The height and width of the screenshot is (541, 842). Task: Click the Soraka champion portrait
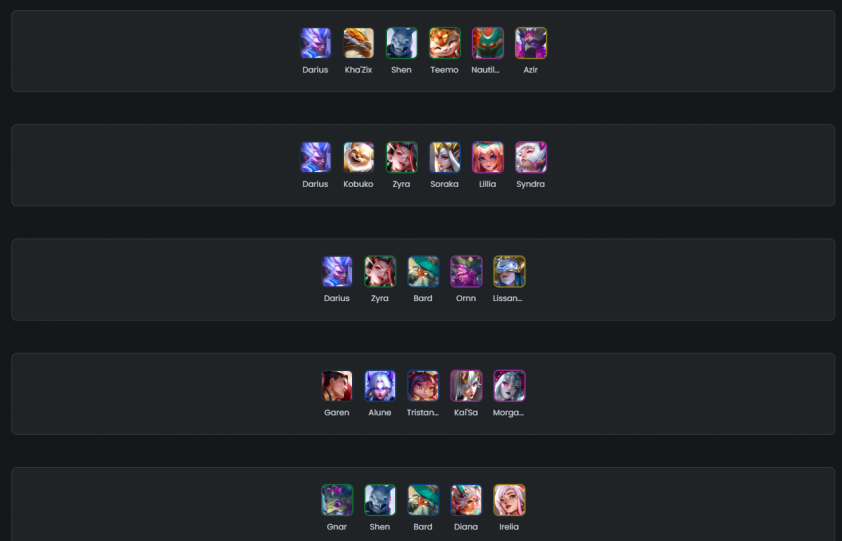(444, 157)
